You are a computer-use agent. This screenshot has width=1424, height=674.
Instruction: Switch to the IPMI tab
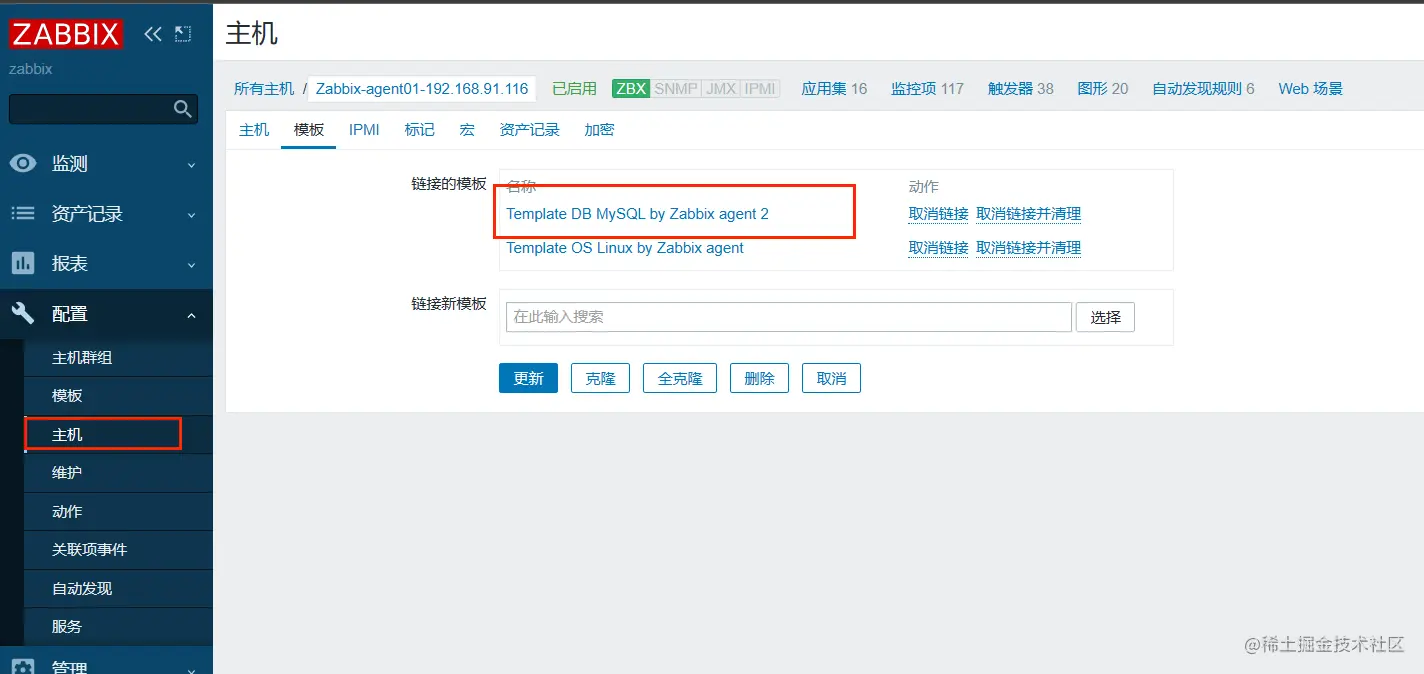(x=364, y=130)
